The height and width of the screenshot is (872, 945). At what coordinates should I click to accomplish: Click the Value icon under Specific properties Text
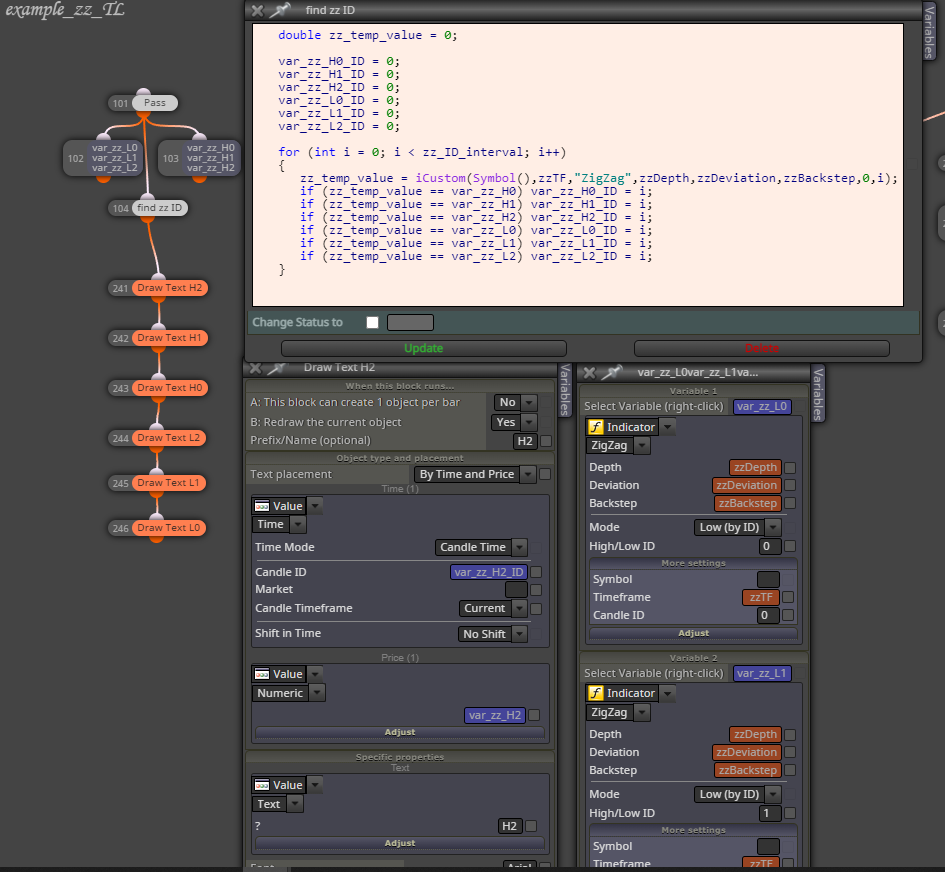(262, 785)
